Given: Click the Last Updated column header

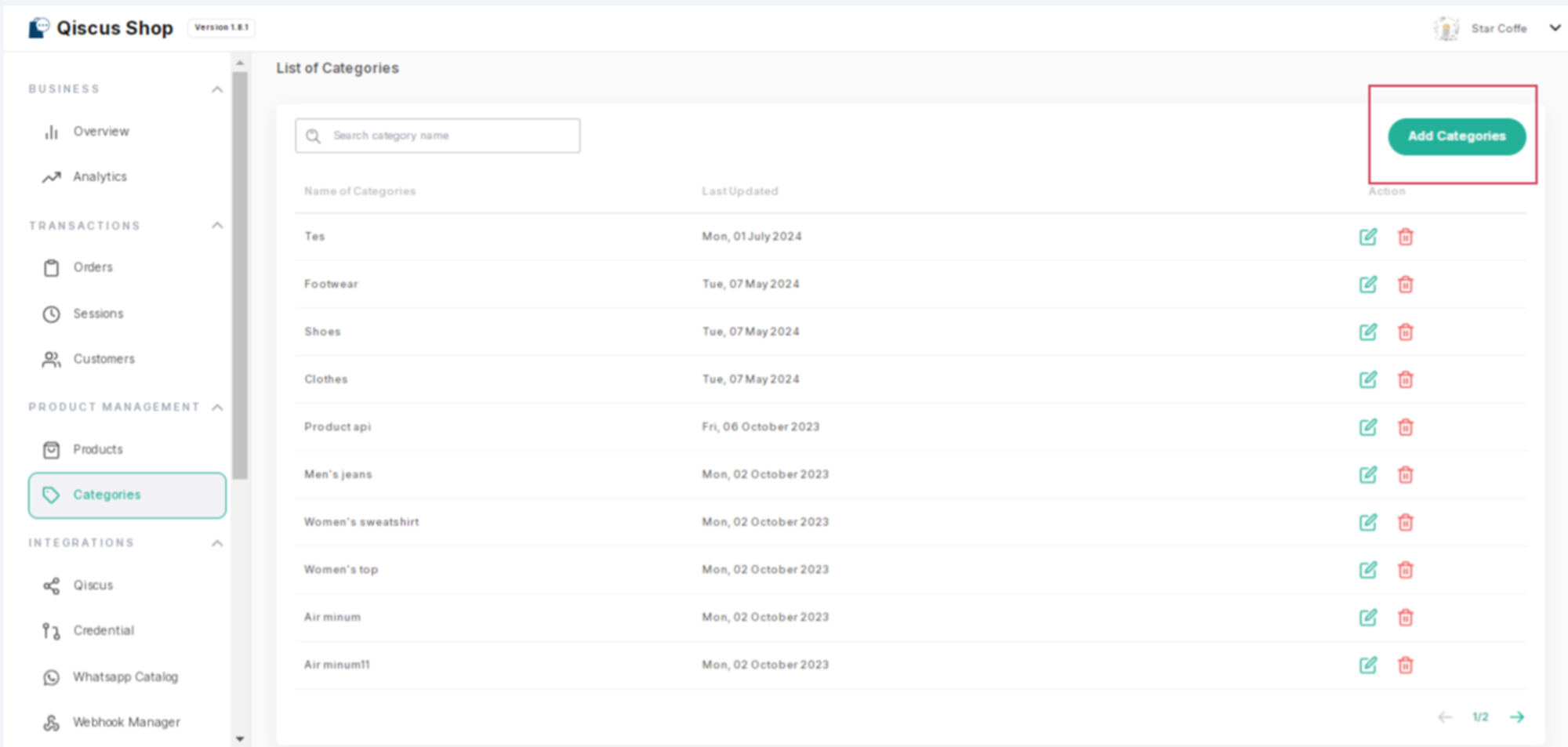Looking at the screenshot, I should 739,191.
